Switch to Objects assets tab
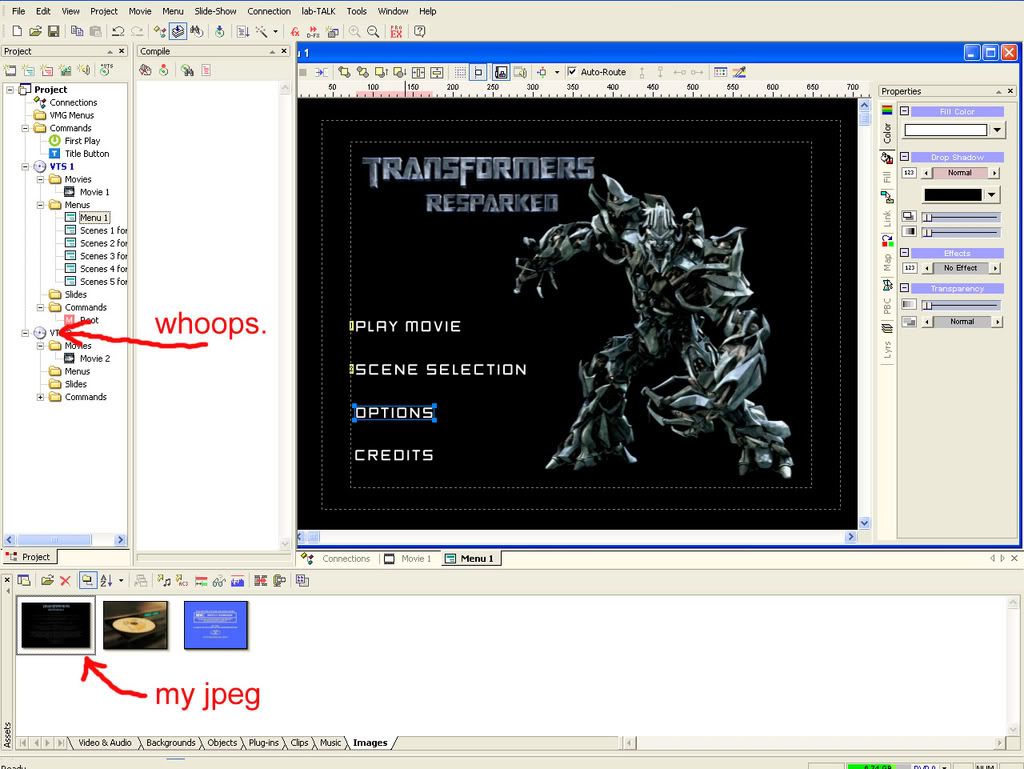 pyautogui.click(x=222, y=742)
